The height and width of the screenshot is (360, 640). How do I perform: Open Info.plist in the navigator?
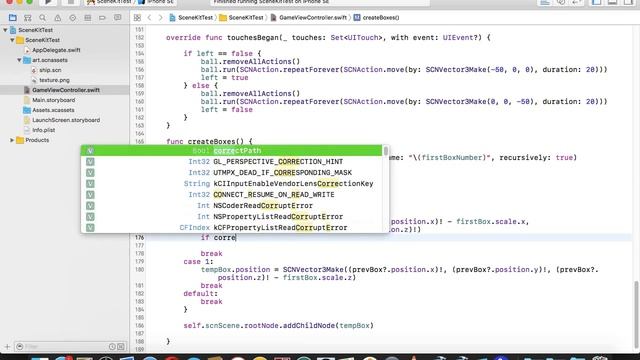43,130
